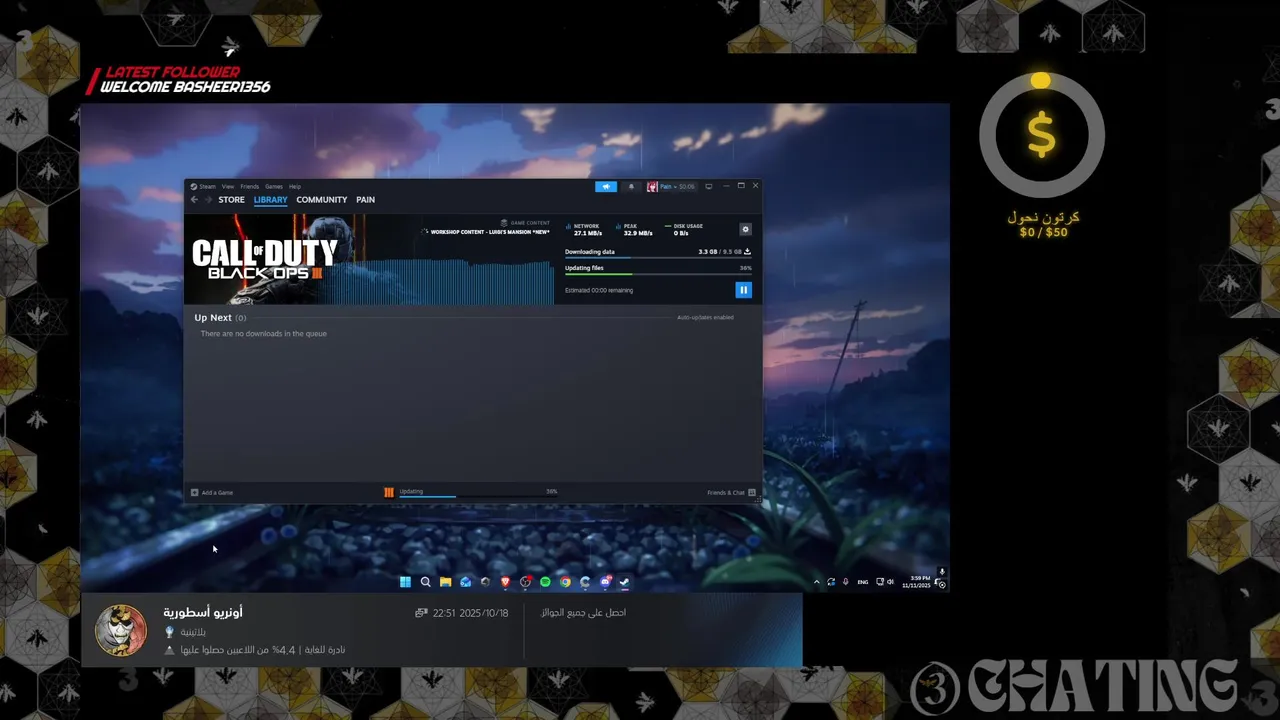
Task: Open Spotify from taskbar
Action: coord(545,582)
